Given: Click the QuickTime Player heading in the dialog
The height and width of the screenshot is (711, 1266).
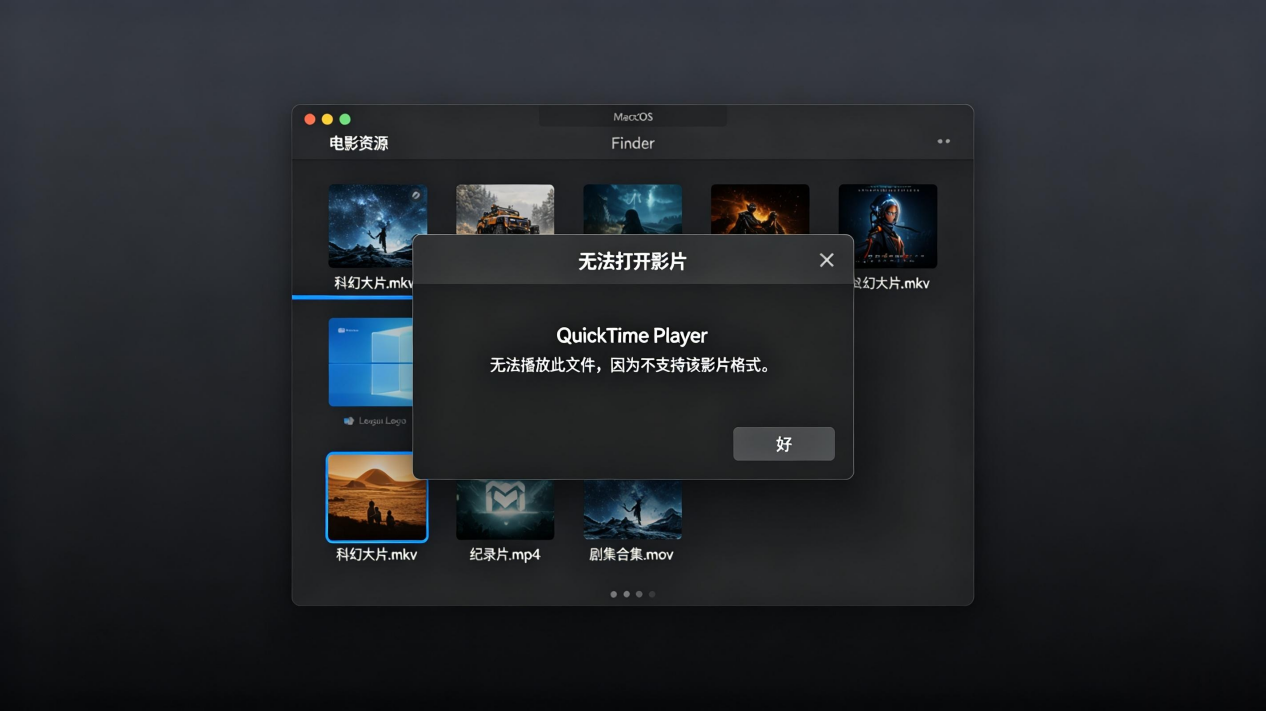Looking at the screenshot, I should [x=632, y=336].
